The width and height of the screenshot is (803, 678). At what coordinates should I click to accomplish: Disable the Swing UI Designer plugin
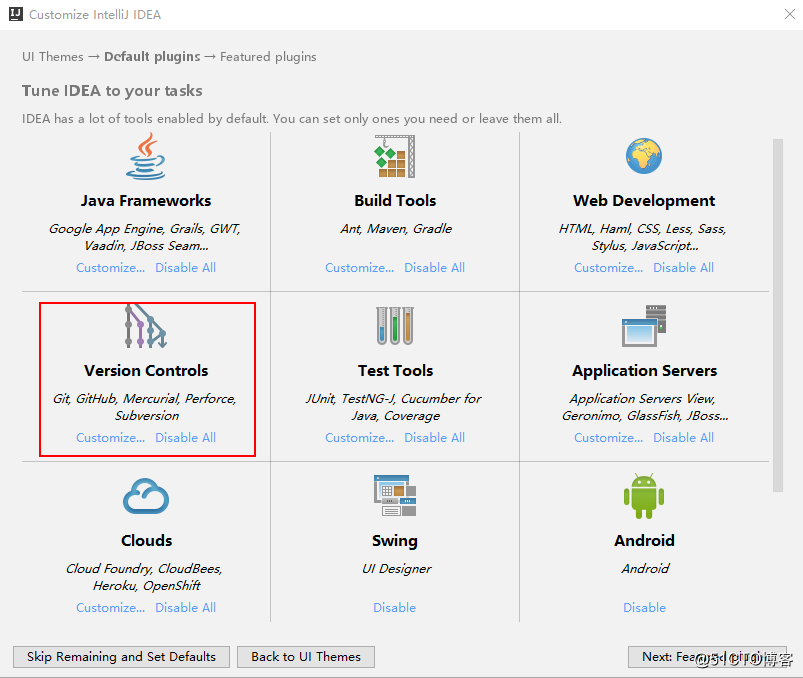[x=394, y=608]
